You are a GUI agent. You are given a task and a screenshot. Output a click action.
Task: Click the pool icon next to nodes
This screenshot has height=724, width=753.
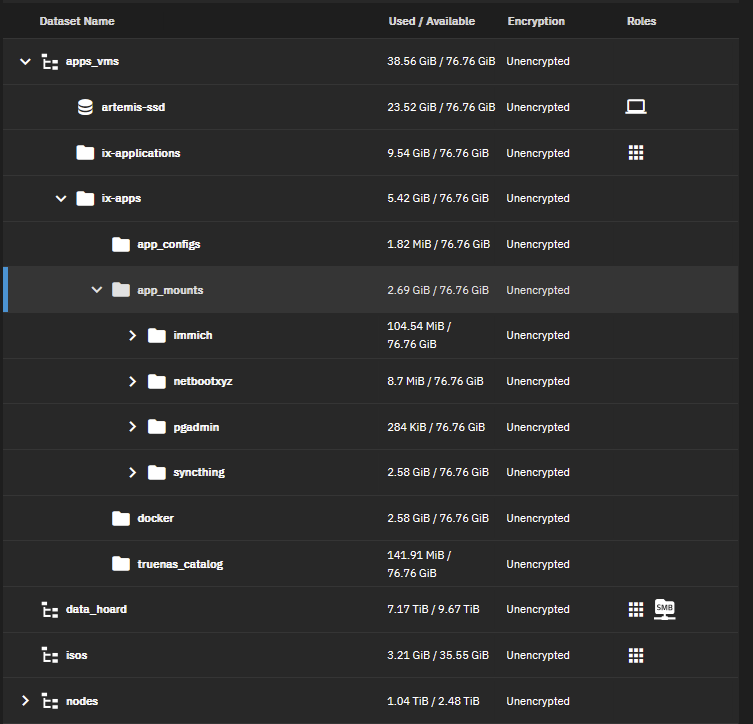point(50,701)
